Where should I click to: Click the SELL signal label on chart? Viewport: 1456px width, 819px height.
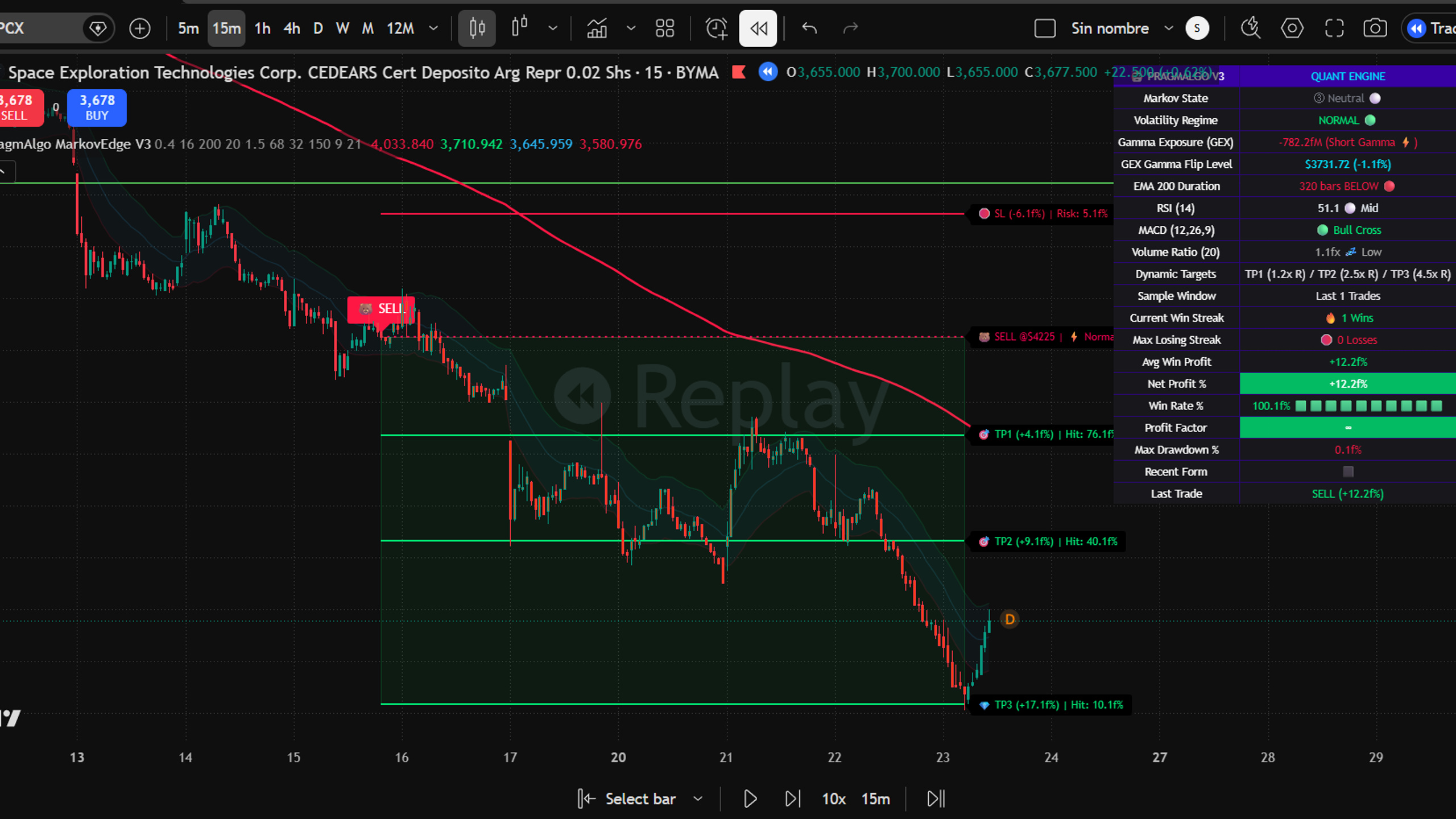[381, 309]
